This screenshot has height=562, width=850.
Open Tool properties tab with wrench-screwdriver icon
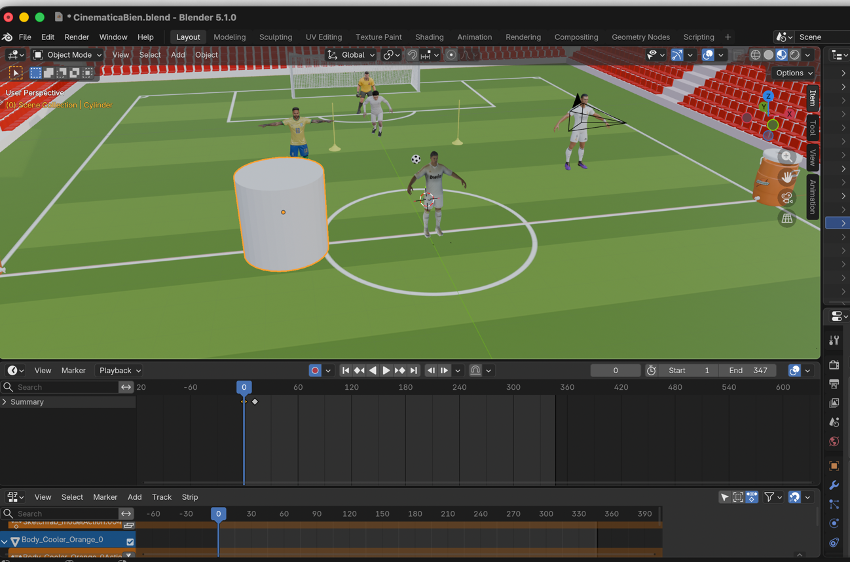[x=834, y=341]
